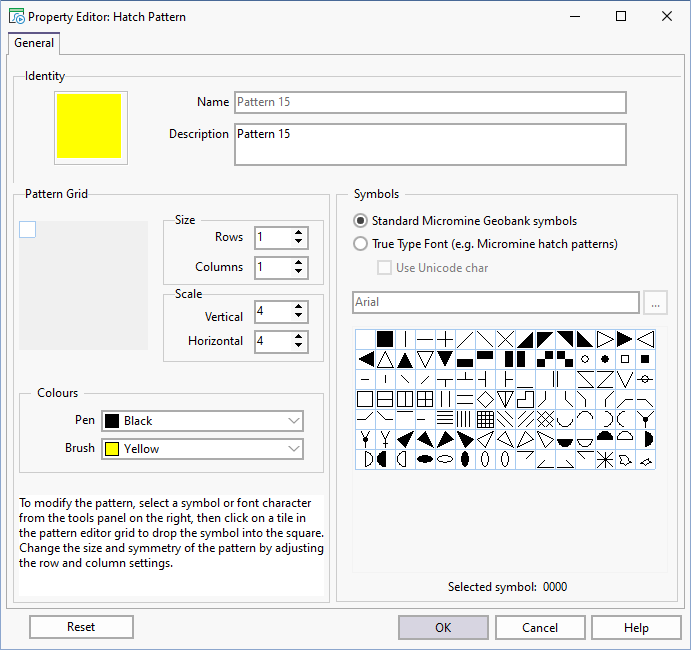Click Cancel to discard changes
This screenshot has height=650, width=691.
tap(540, 627)
